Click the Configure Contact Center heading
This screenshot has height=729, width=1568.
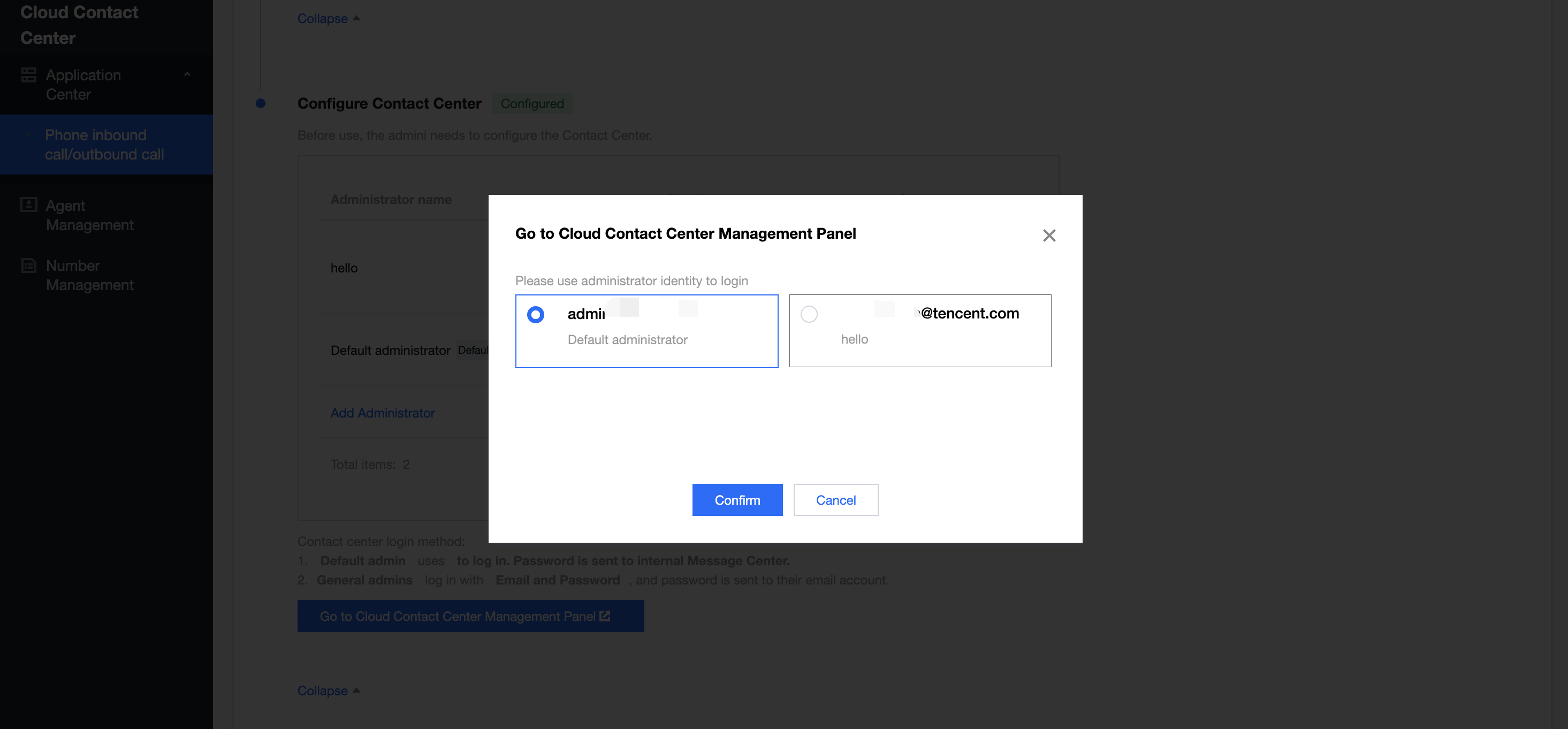[x=390, y=103]
